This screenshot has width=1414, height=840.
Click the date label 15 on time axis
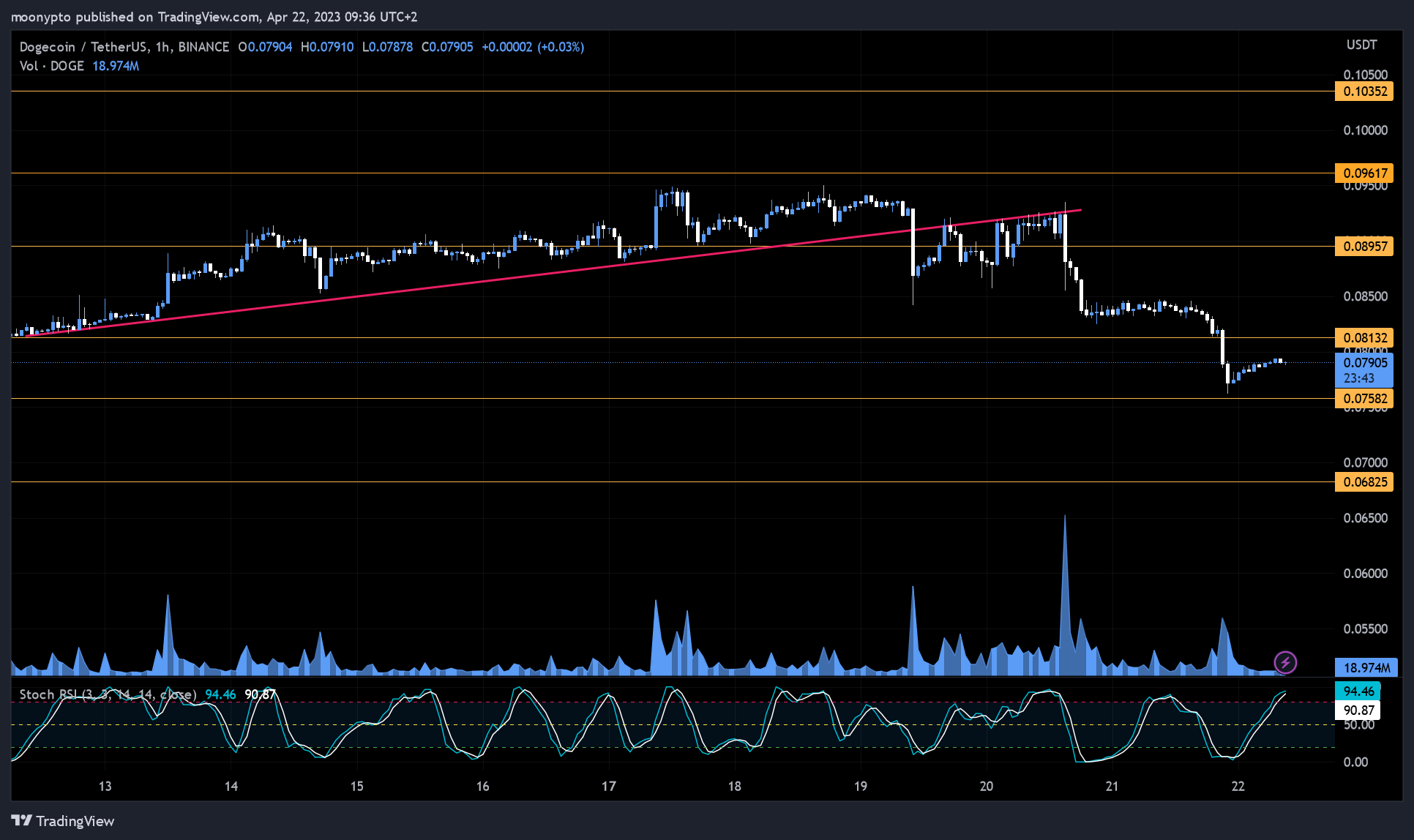point(357,787)
